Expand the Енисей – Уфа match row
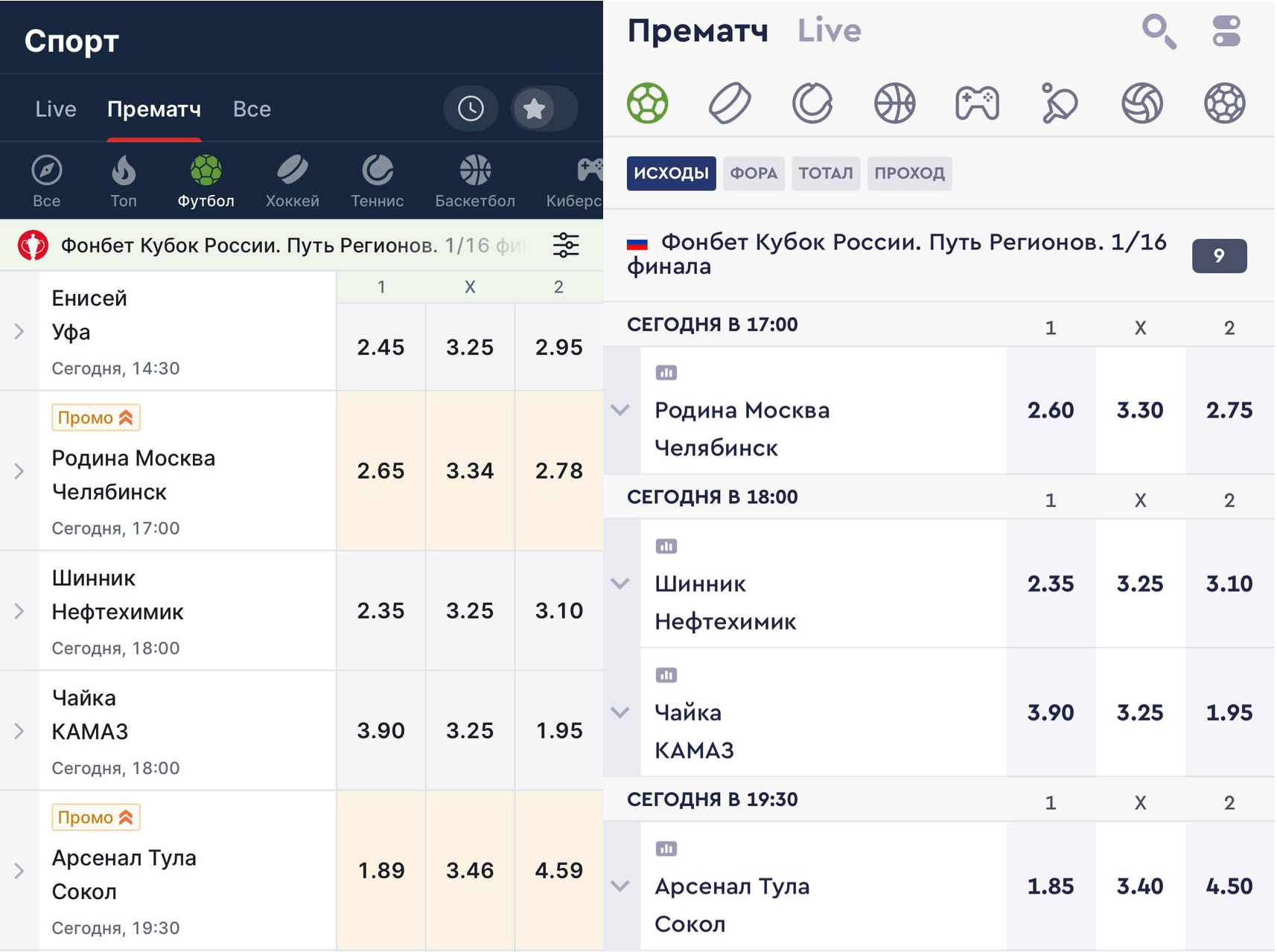The image size is (1277, 952). [x=19, y=331]
